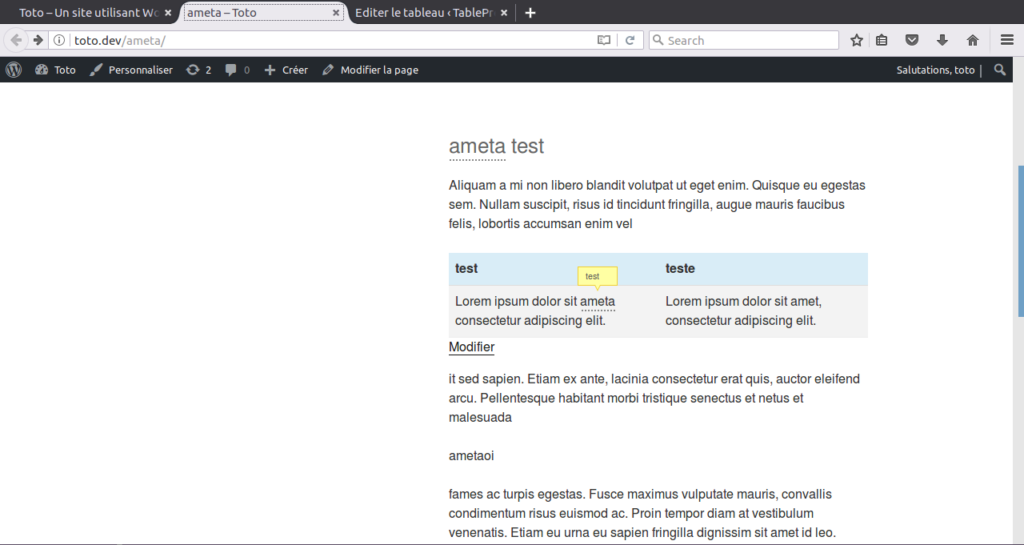Switch to the Toto – Un site utilisant tab

click(x=88, y=13)
